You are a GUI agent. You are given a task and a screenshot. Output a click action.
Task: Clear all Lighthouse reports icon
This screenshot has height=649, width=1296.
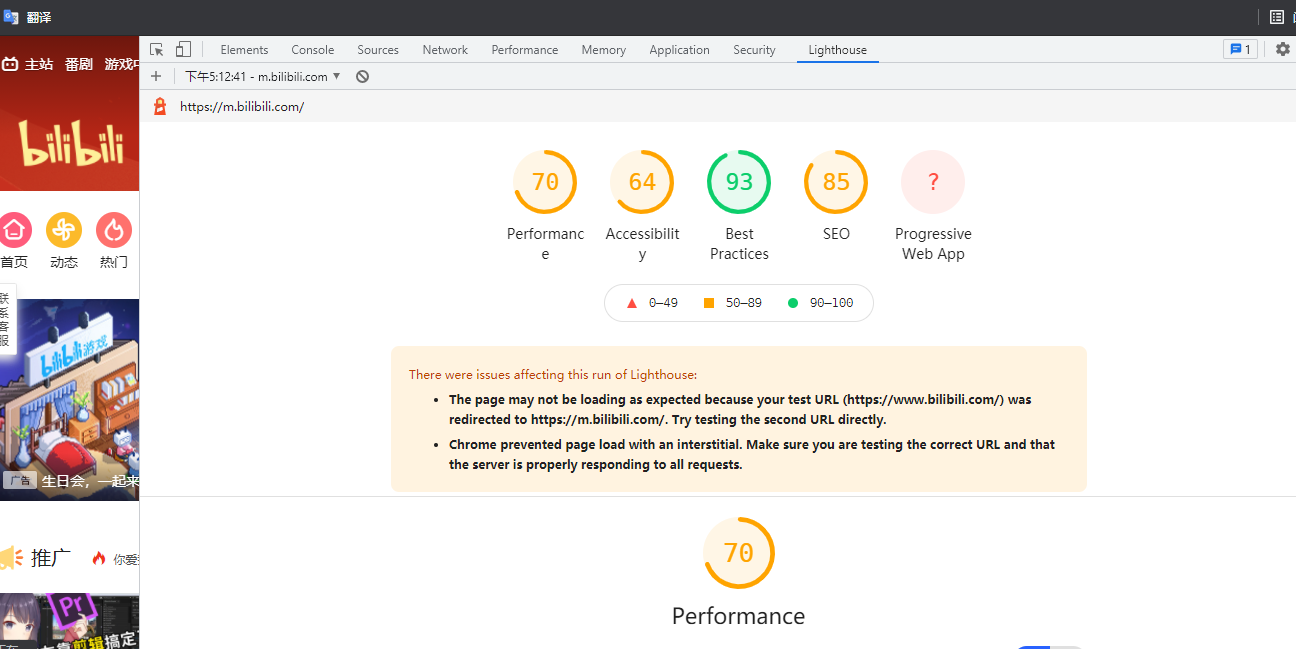click(362, 76)
